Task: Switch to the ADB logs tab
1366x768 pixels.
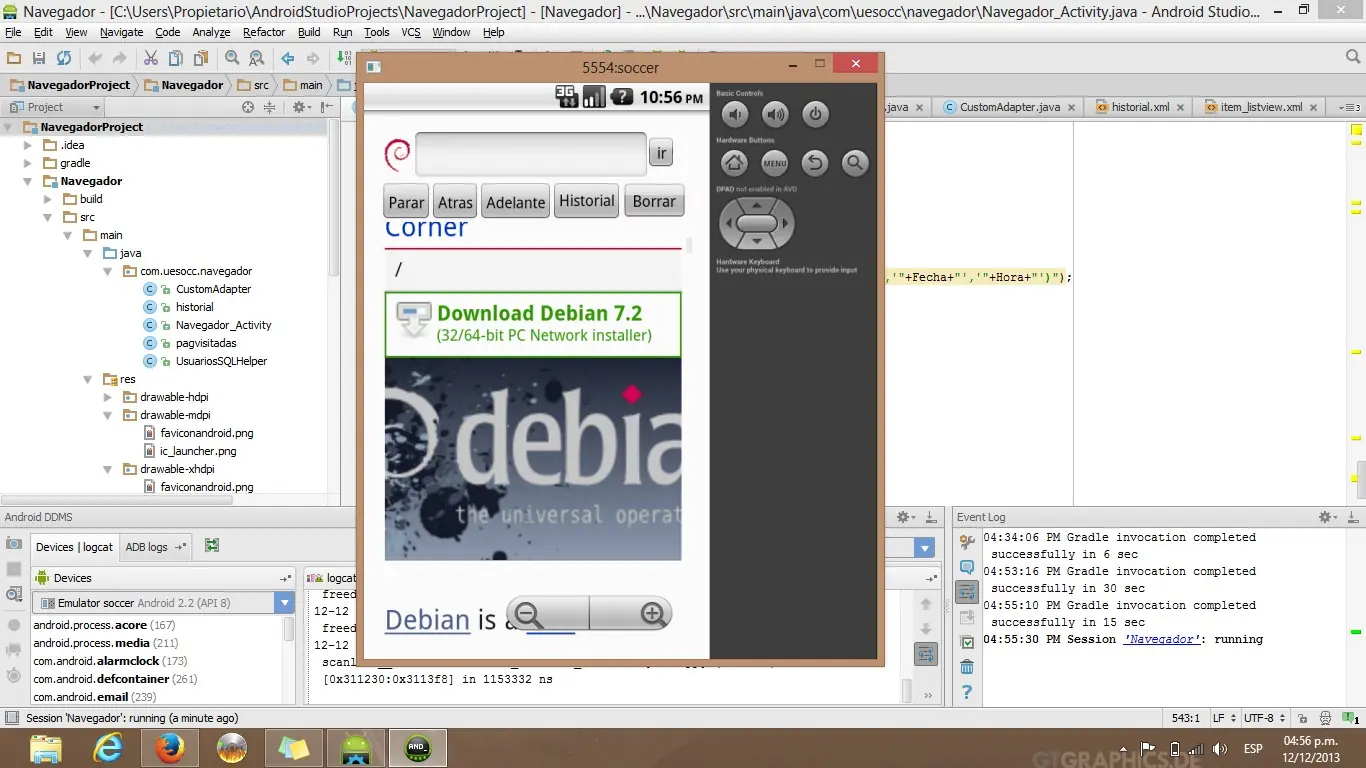Action: point(154,547)
